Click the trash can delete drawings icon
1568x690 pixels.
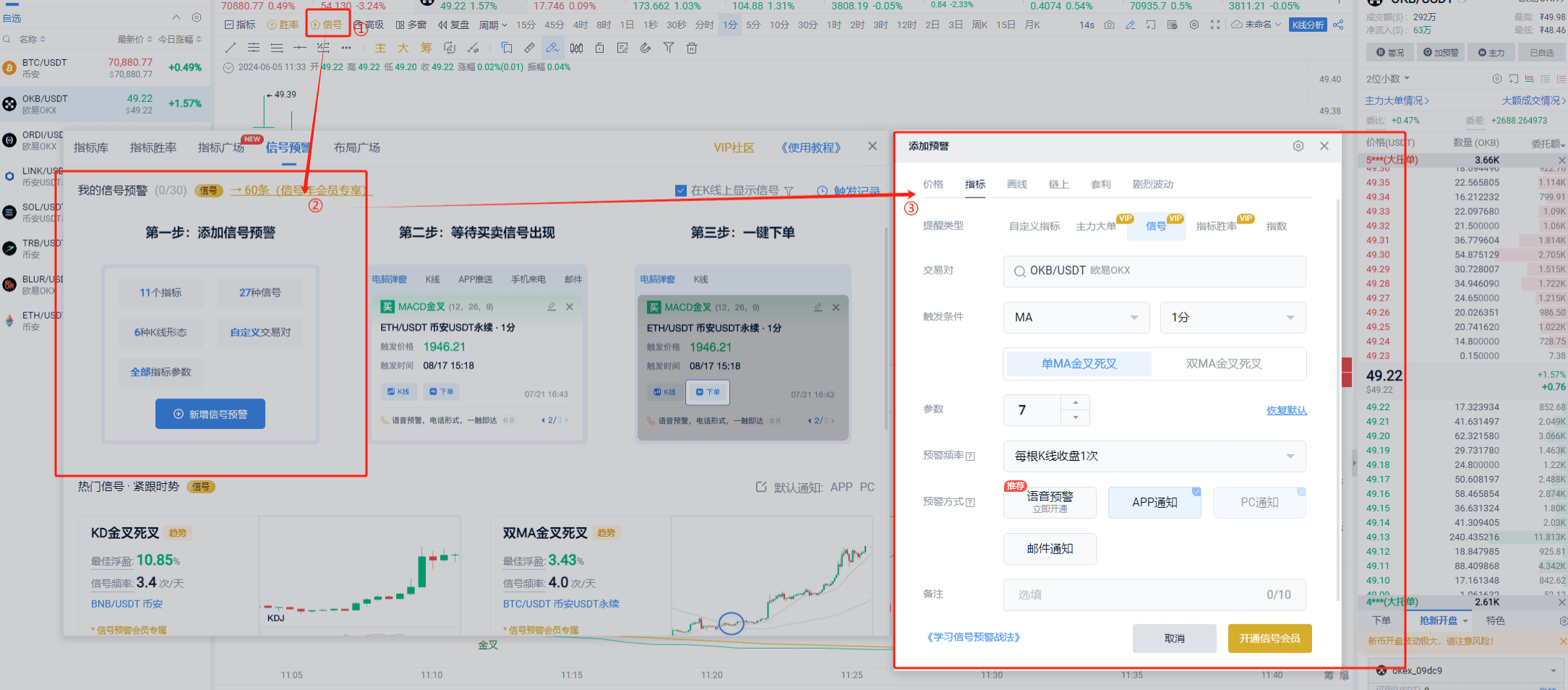(x=692, y=48)
